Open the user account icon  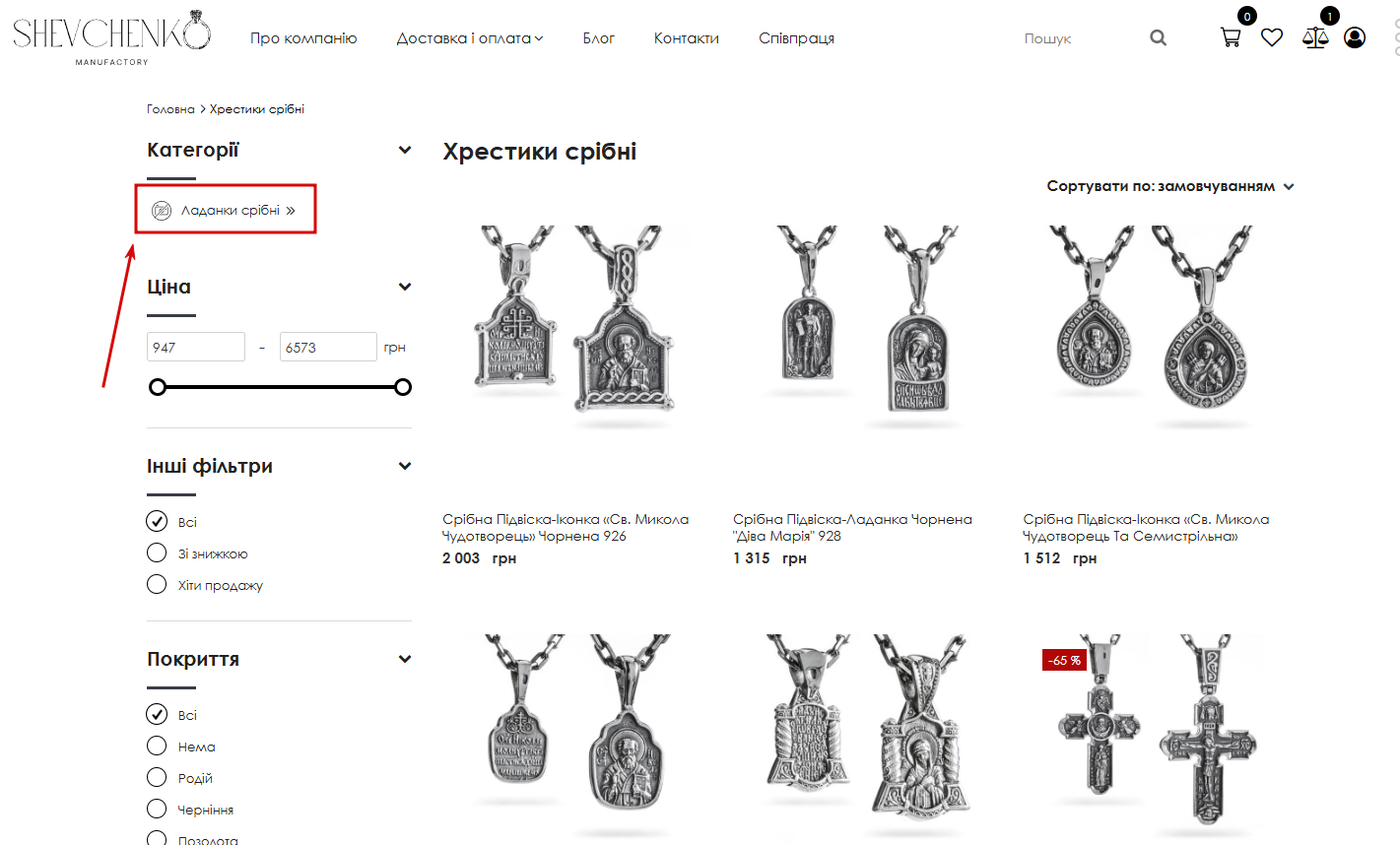point(1355,38)
